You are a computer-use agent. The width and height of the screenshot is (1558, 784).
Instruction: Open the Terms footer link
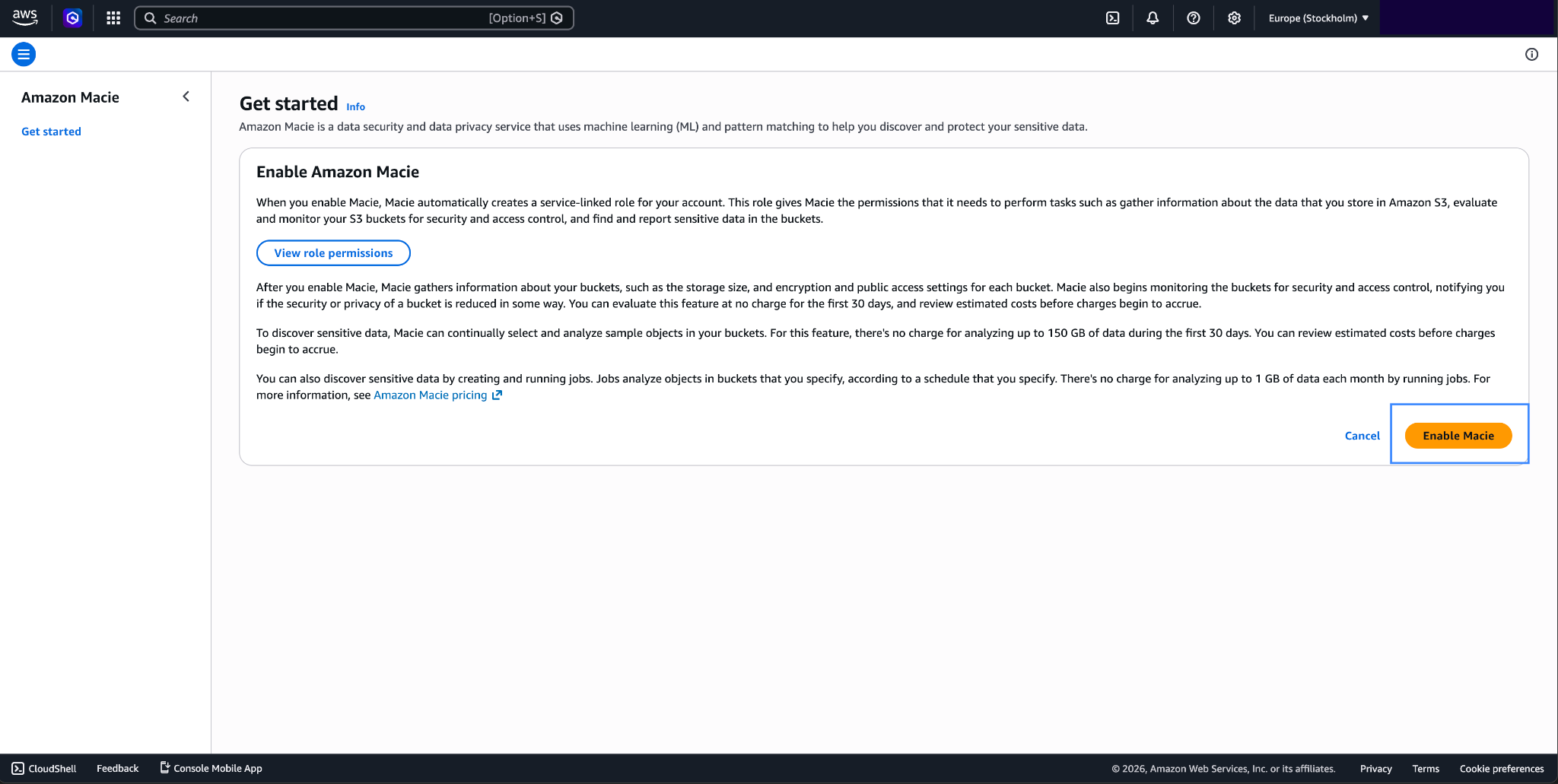point(1426,769)
